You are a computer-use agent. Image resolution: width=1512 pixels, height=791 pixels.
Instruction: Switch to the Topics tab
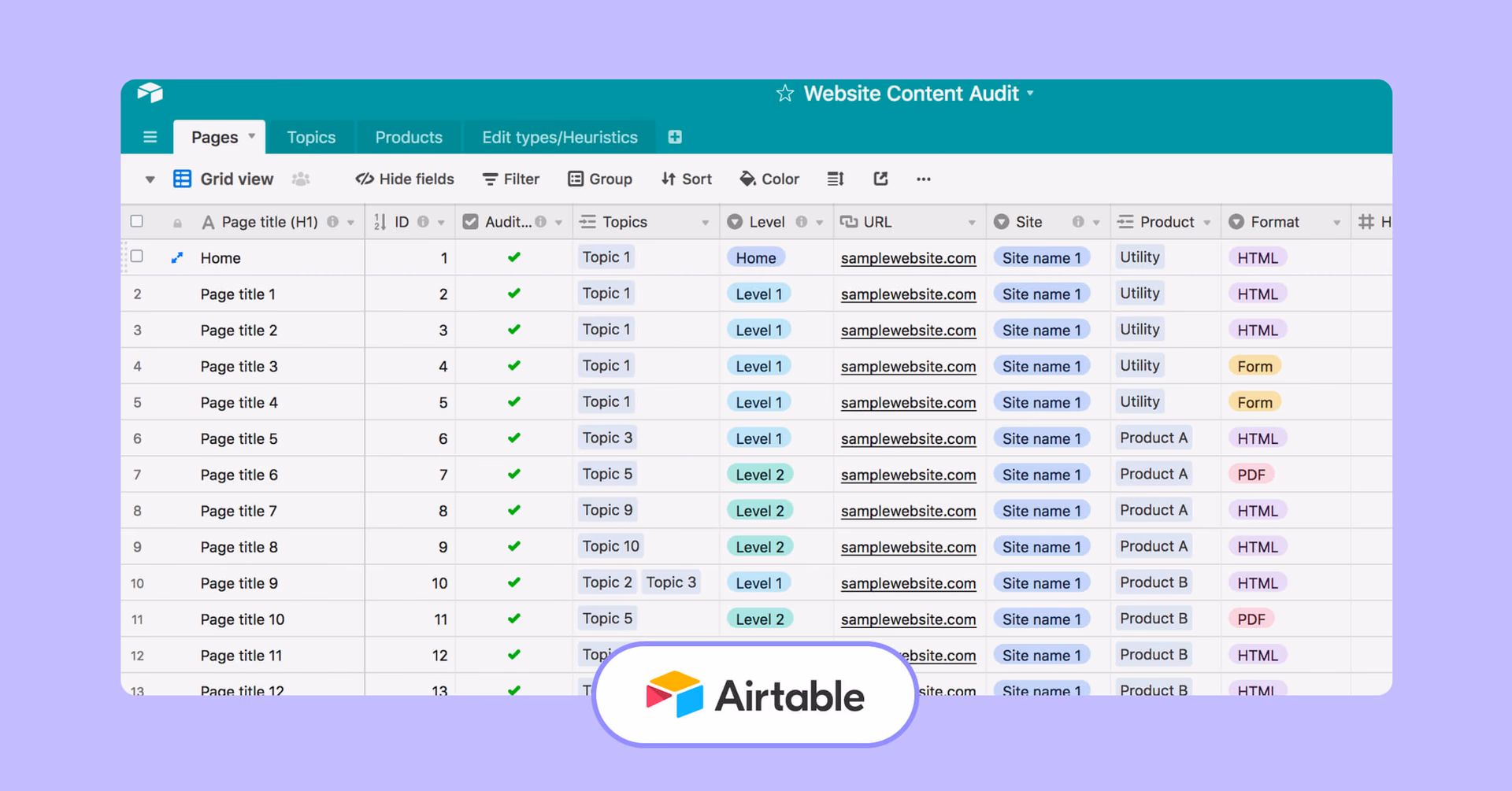pos(311,136)
